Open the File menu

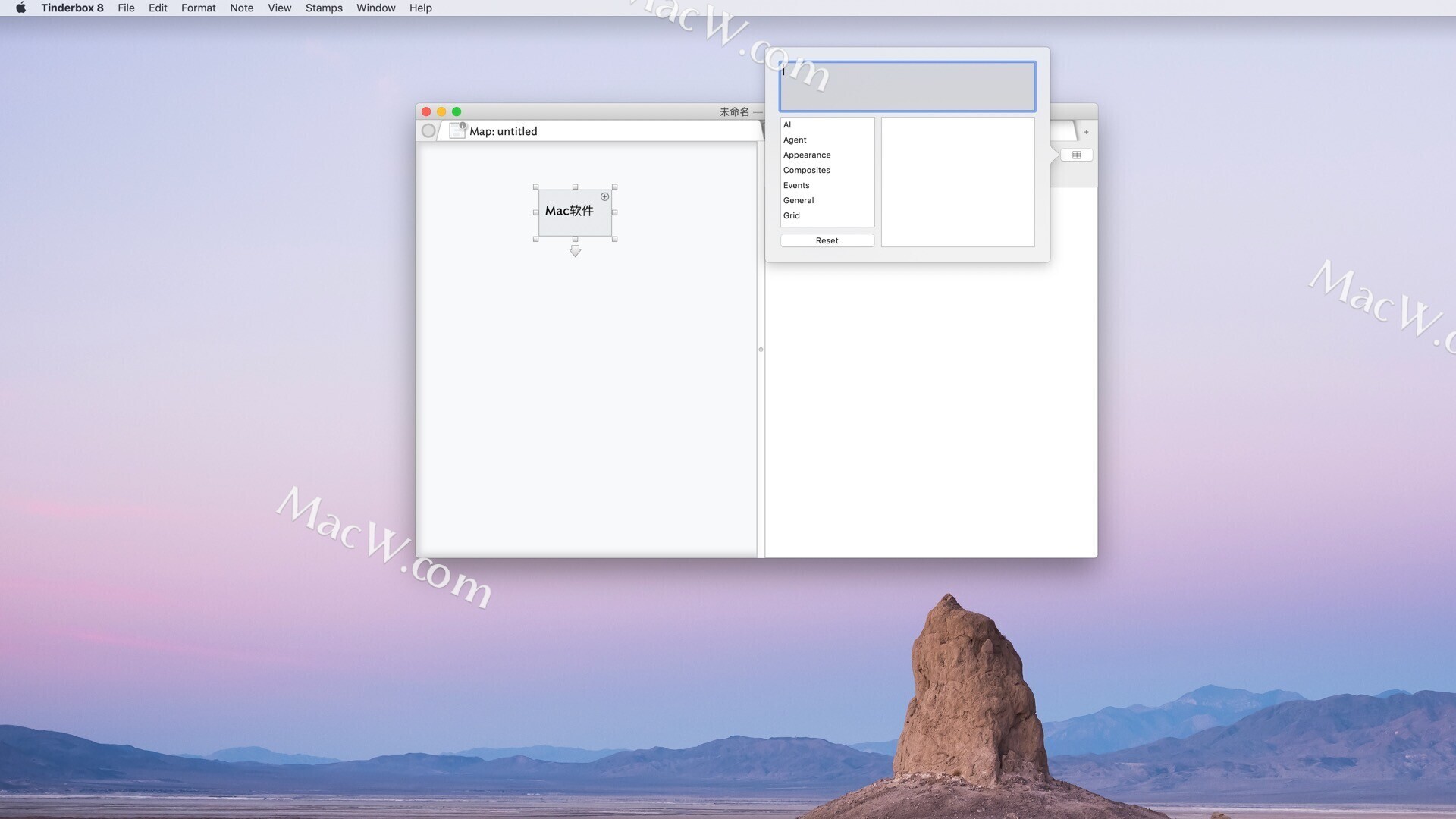click(126, 8)
